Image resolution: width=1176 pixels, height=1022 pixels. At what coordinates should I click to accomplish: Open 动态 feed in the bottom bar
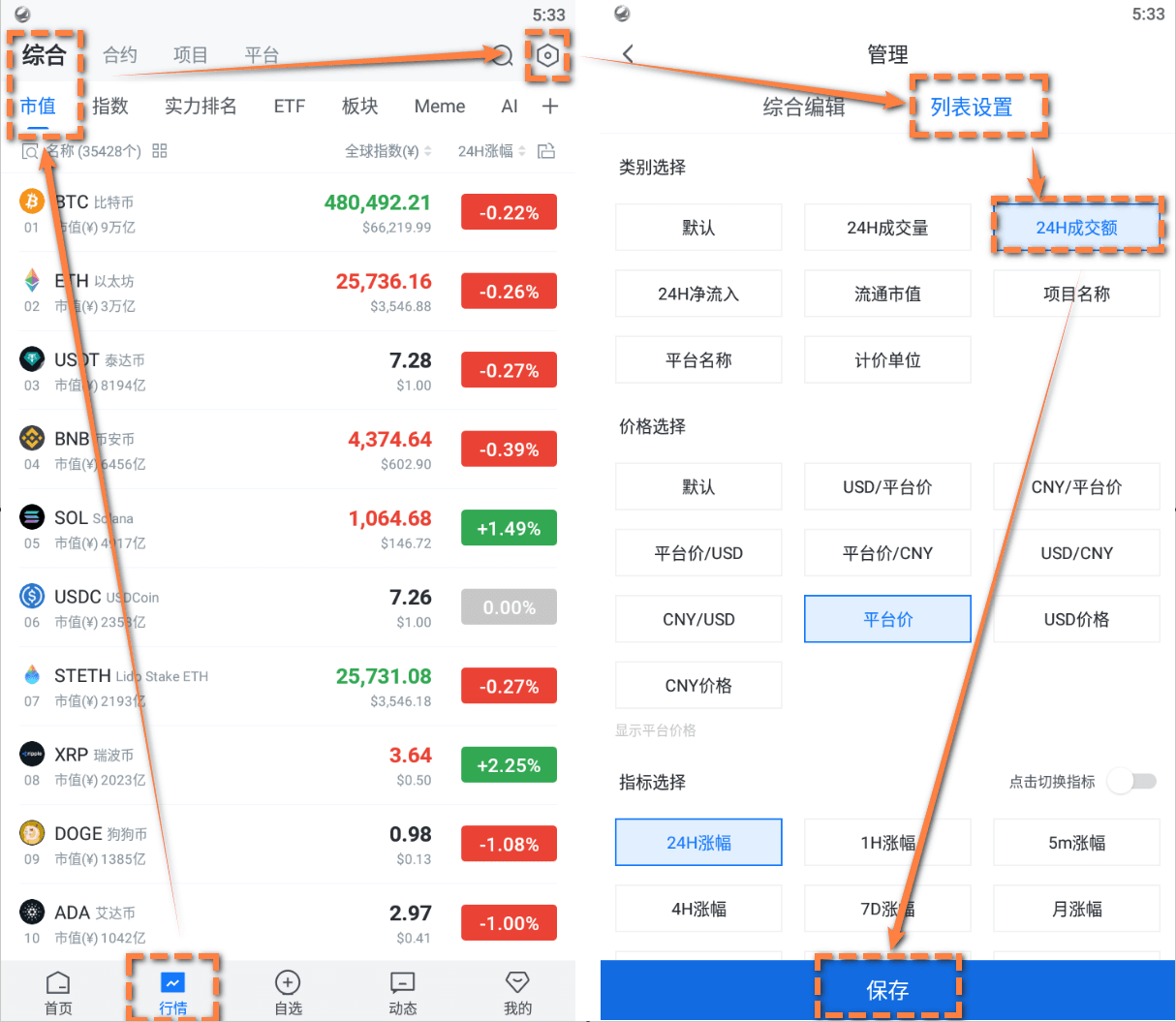[403, 993]
